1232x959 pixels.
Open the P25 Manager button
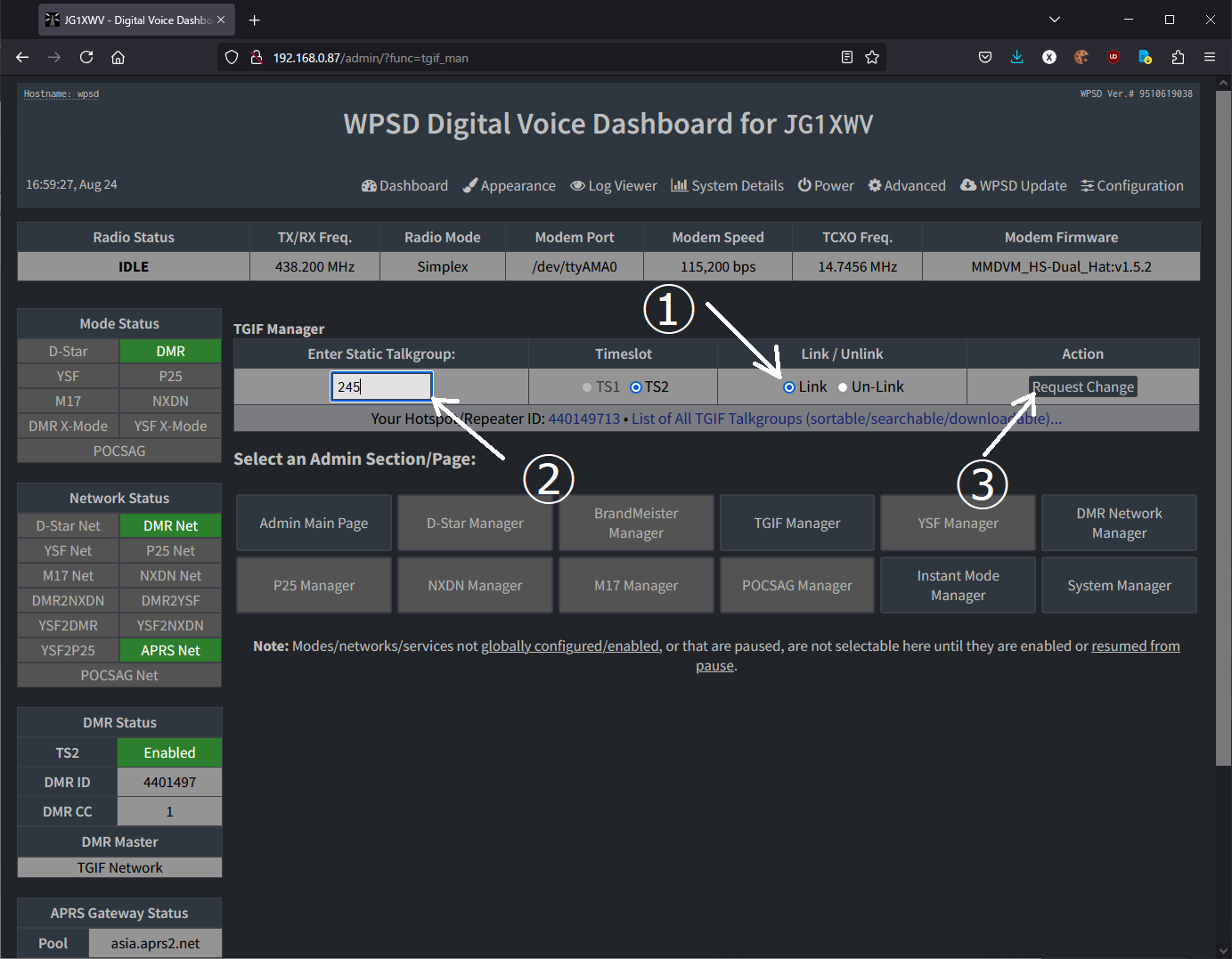click(x=314, y=585)
